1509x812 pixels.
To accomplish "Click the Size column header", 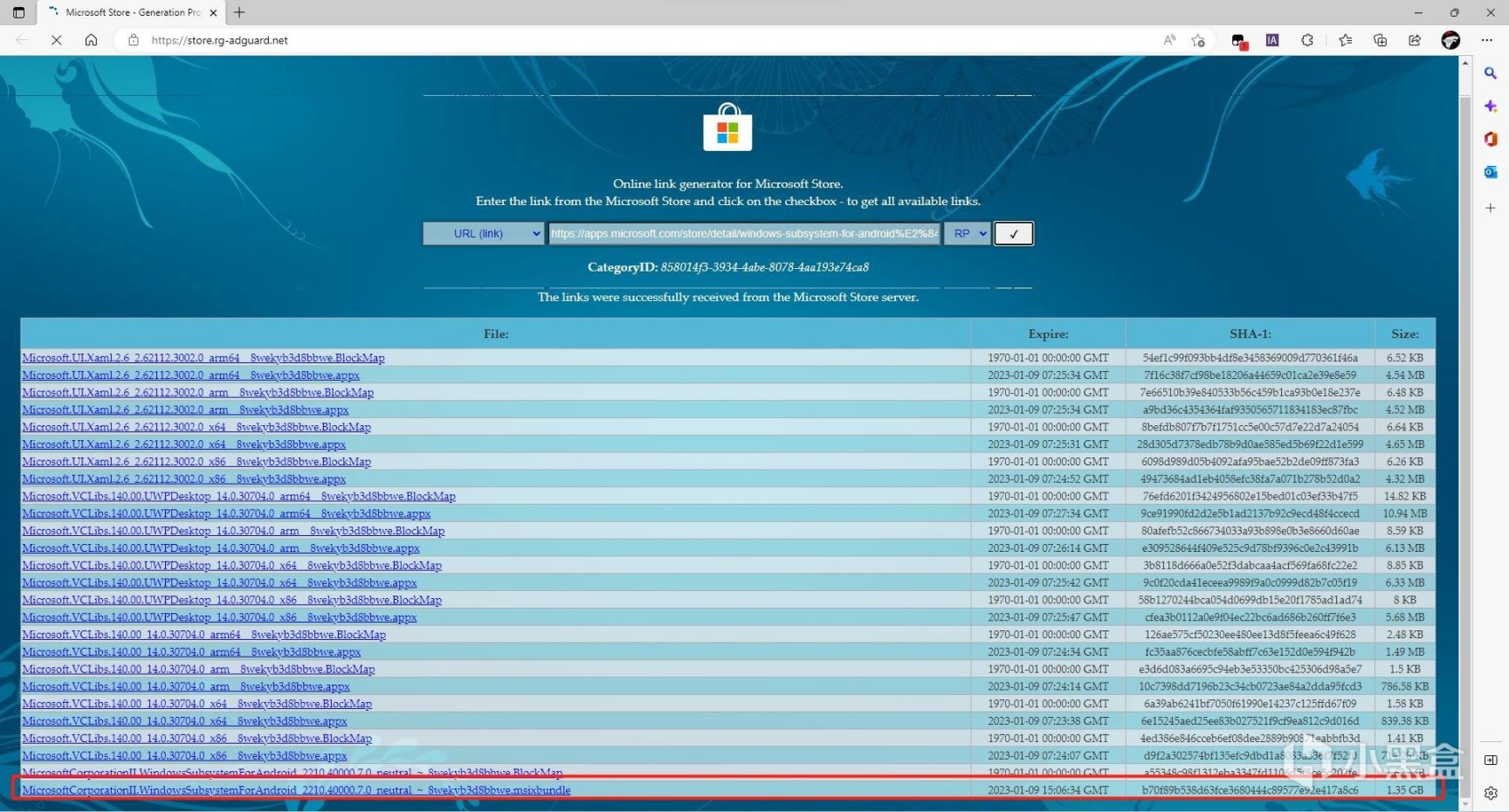I will coord(1405,334).
